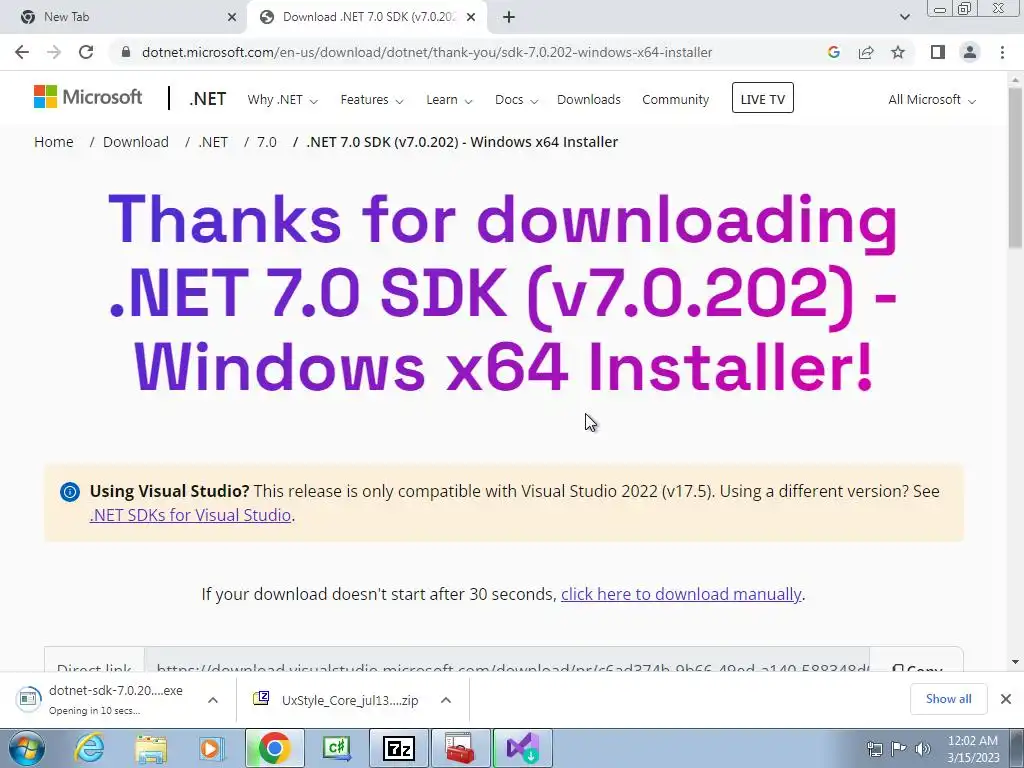This screenshot has width=1024, height=768.
Task: Click the Microsoft logo
Action: pyautogui.click(x=88, y=97)
